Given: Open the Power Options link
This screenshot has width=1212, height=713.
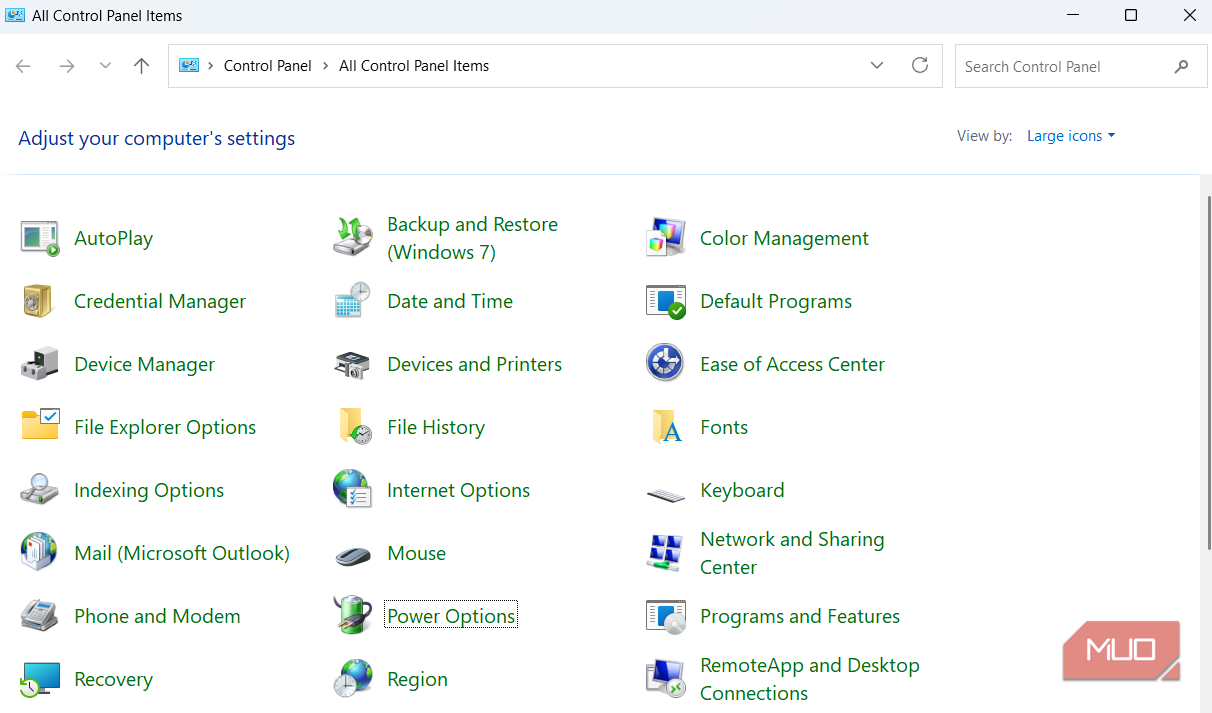Looking at the screenshot, I should point(451,616).
